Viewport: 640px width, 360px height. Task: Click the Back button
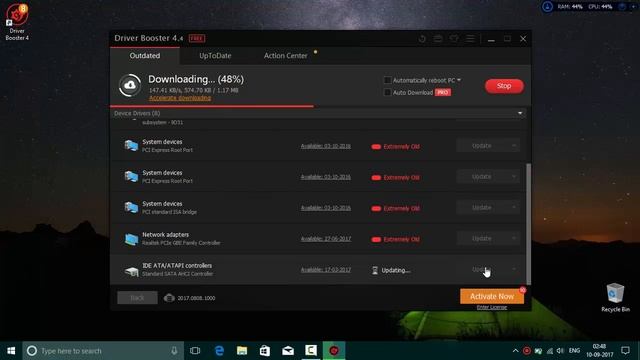[137, 298]
